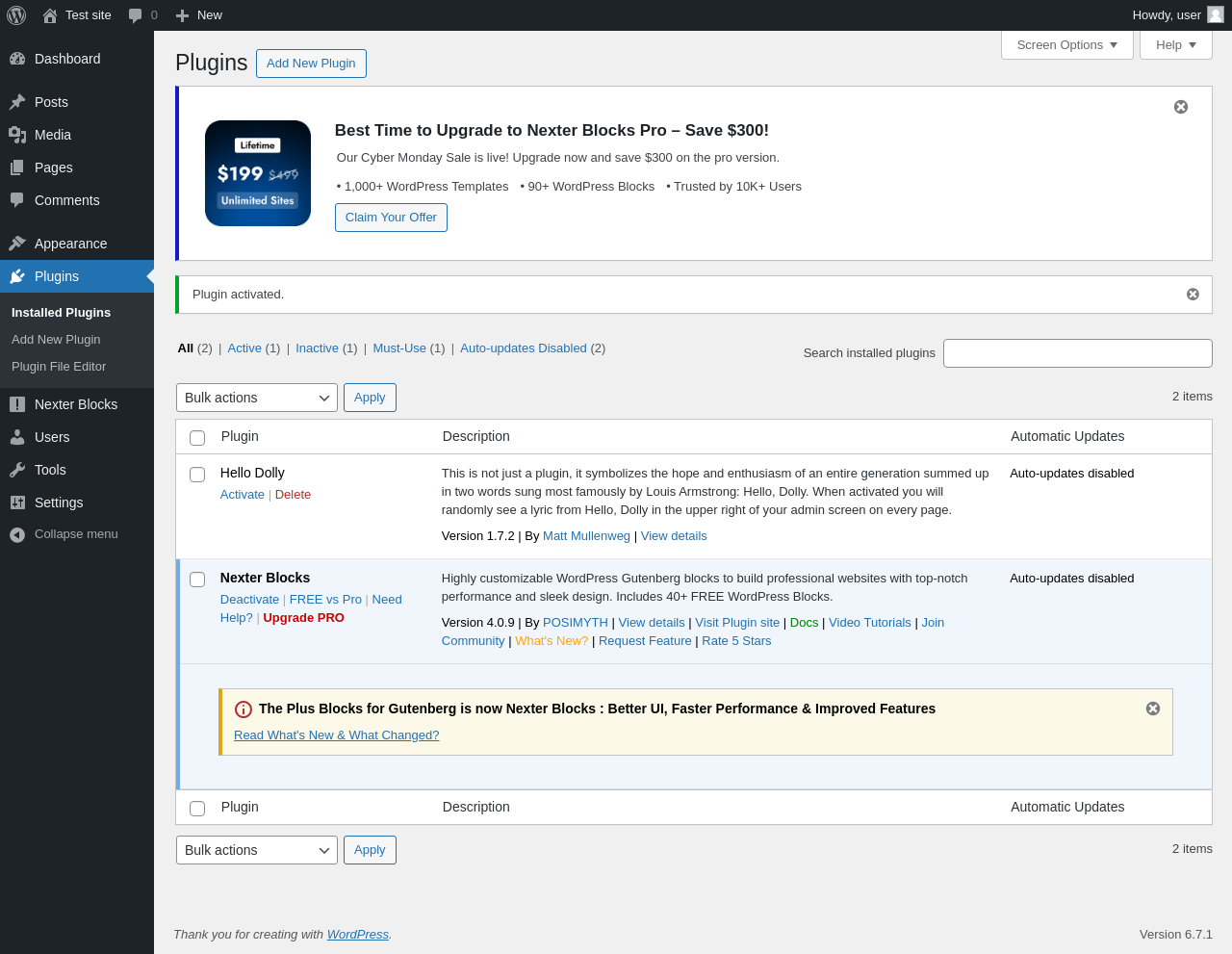Toggle select-all checkbox in table footer
Screen dimensions: 1232x954
[x=197, y=809]
